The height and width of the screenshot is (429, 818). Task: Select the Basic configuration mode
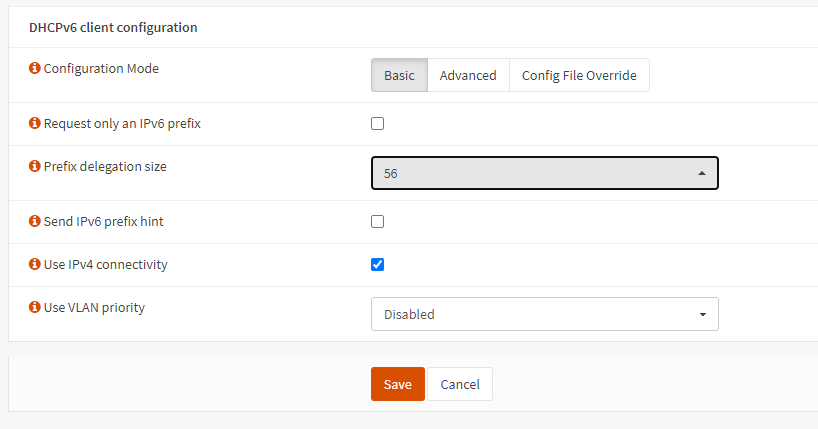[400, 76]
